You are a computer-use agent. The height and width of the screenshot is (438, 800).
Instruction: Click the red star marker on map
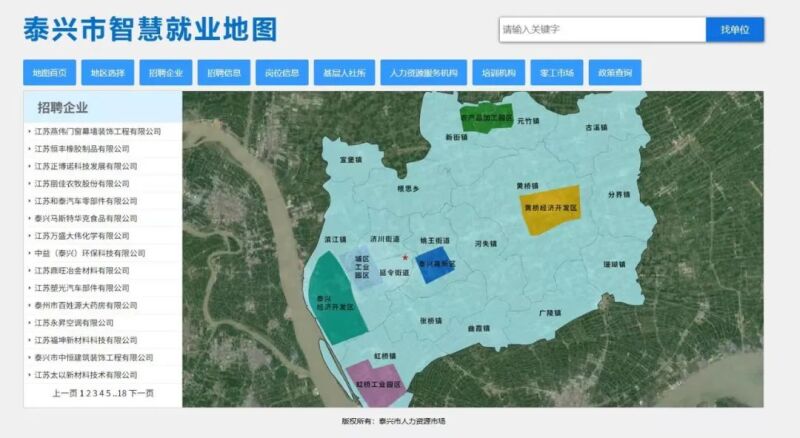(405, 258)
